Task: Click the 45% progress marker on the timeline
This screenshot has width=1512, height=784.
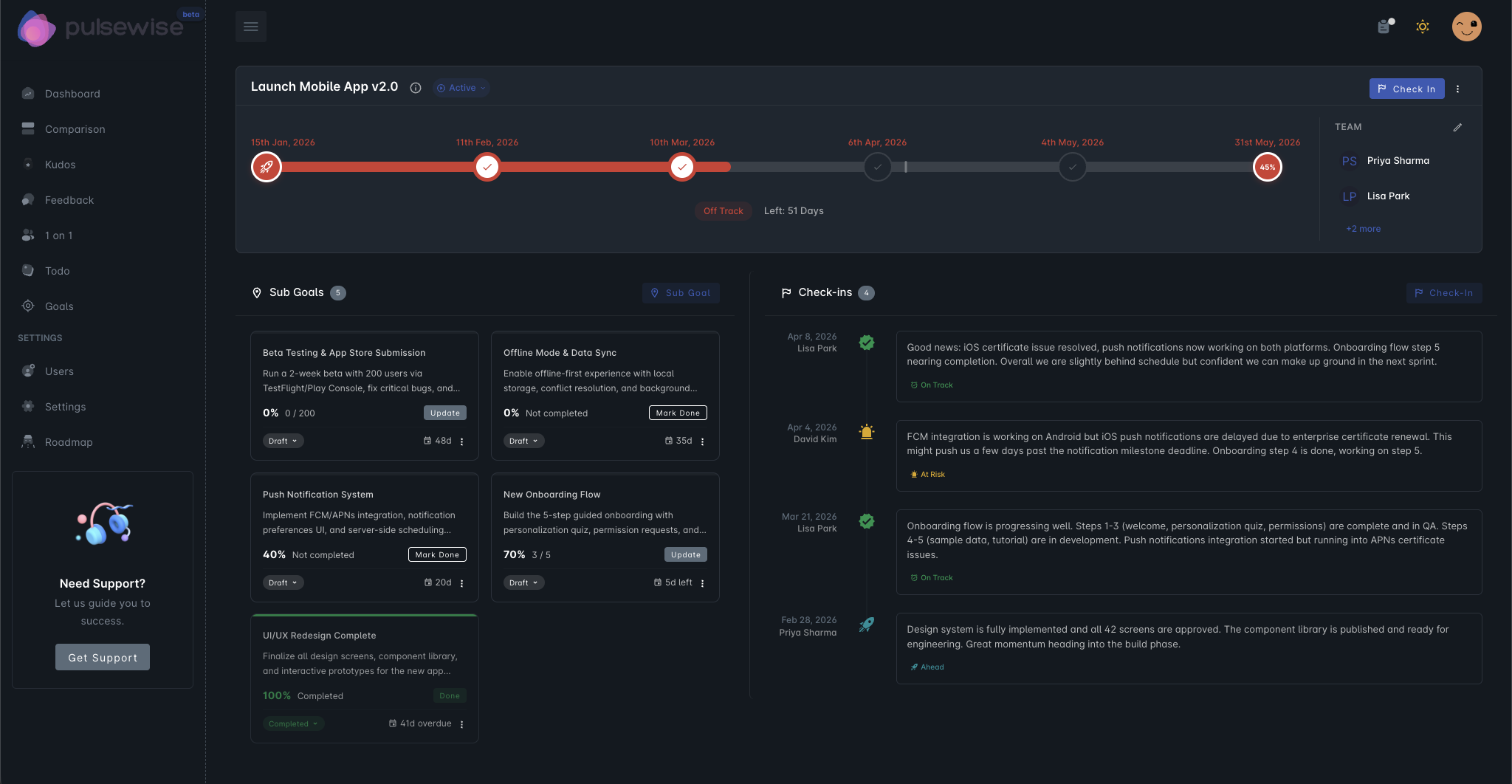Action: [1267, 167]
